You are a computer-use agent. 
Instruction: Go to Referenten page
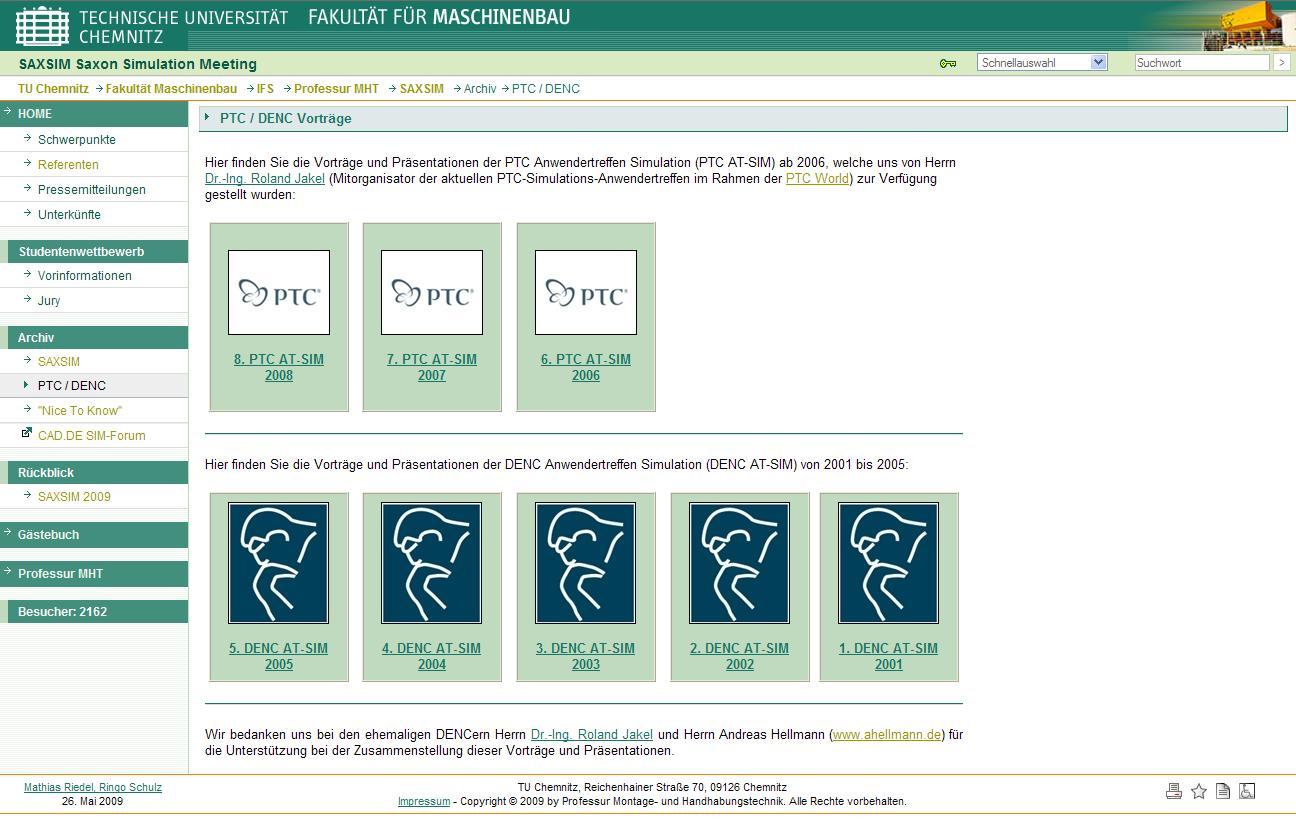click(68, 165)
